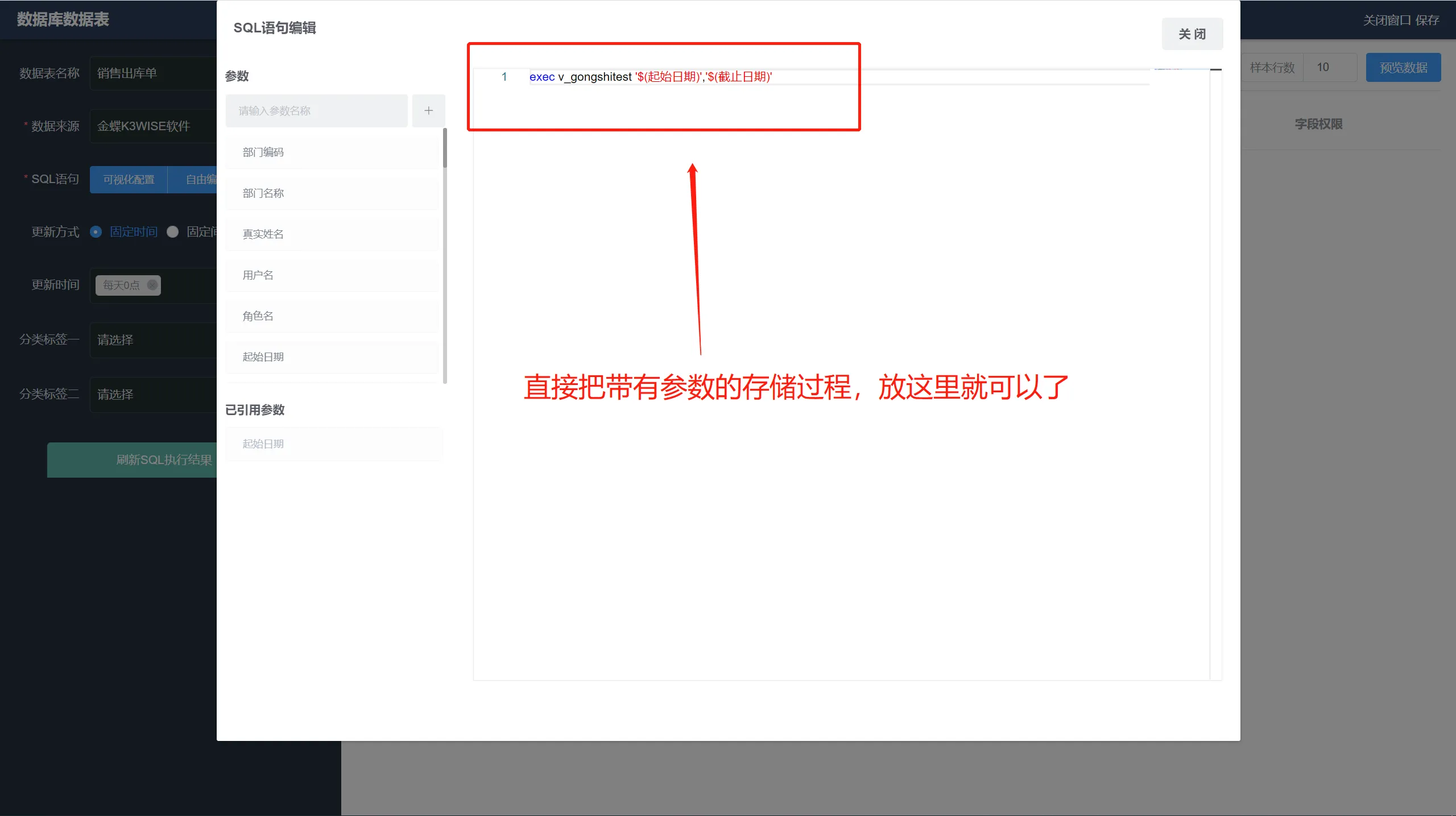Select the 固定时间 radio button
1456x816 pixels.
96,232
